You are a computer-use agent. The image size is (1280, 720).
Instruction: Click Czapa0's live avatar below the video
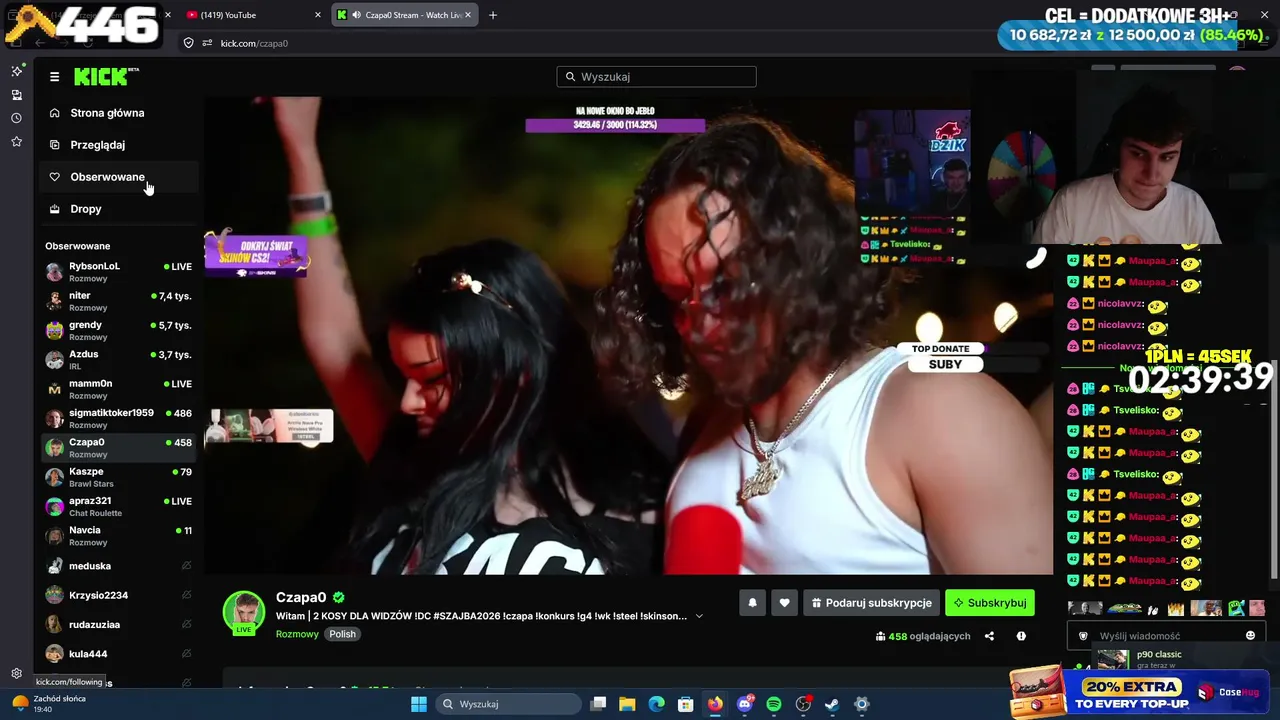244,612
